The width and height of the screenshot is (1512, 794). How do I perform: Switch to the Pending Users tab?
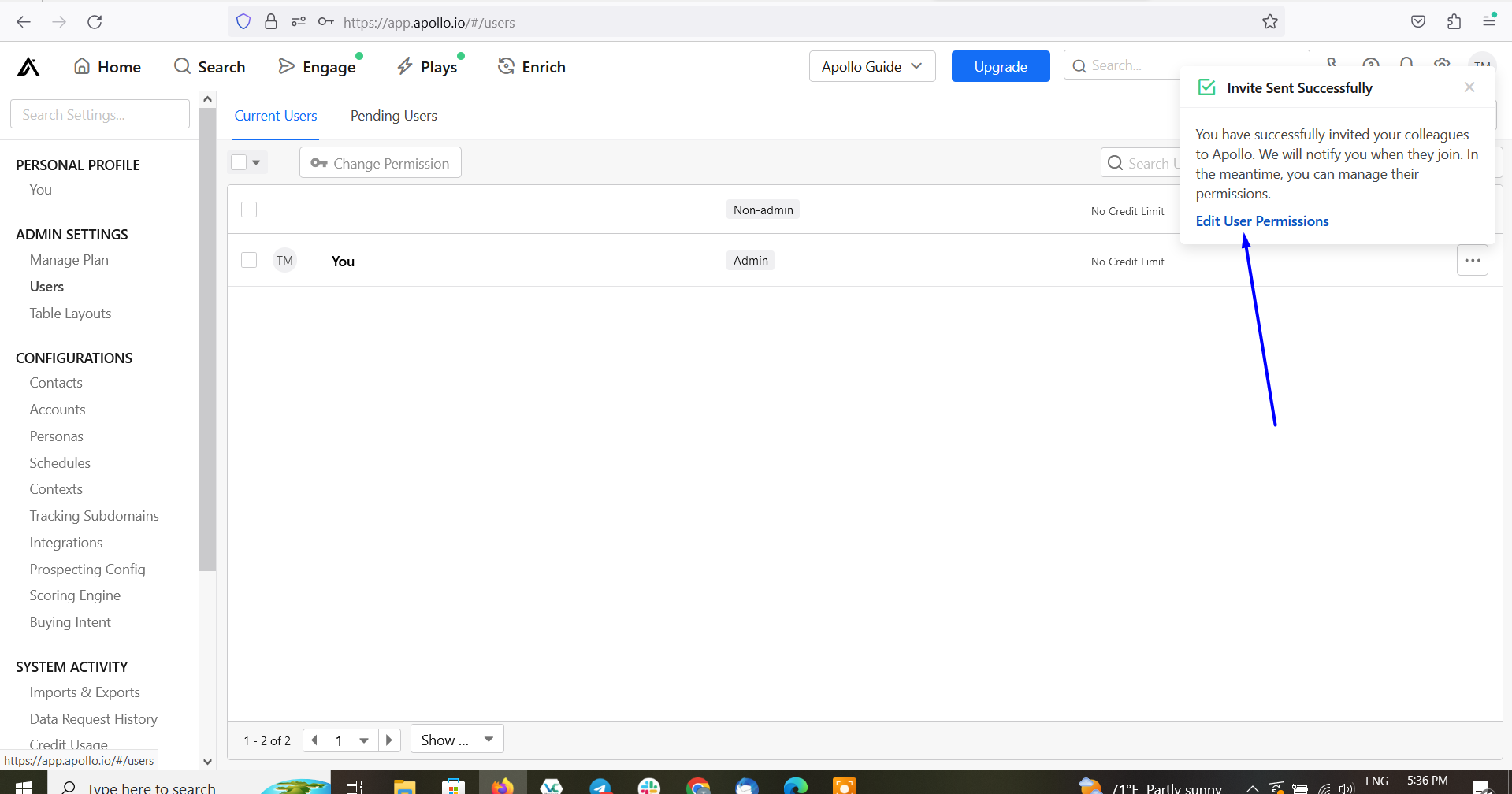click(x=394, y=116)
